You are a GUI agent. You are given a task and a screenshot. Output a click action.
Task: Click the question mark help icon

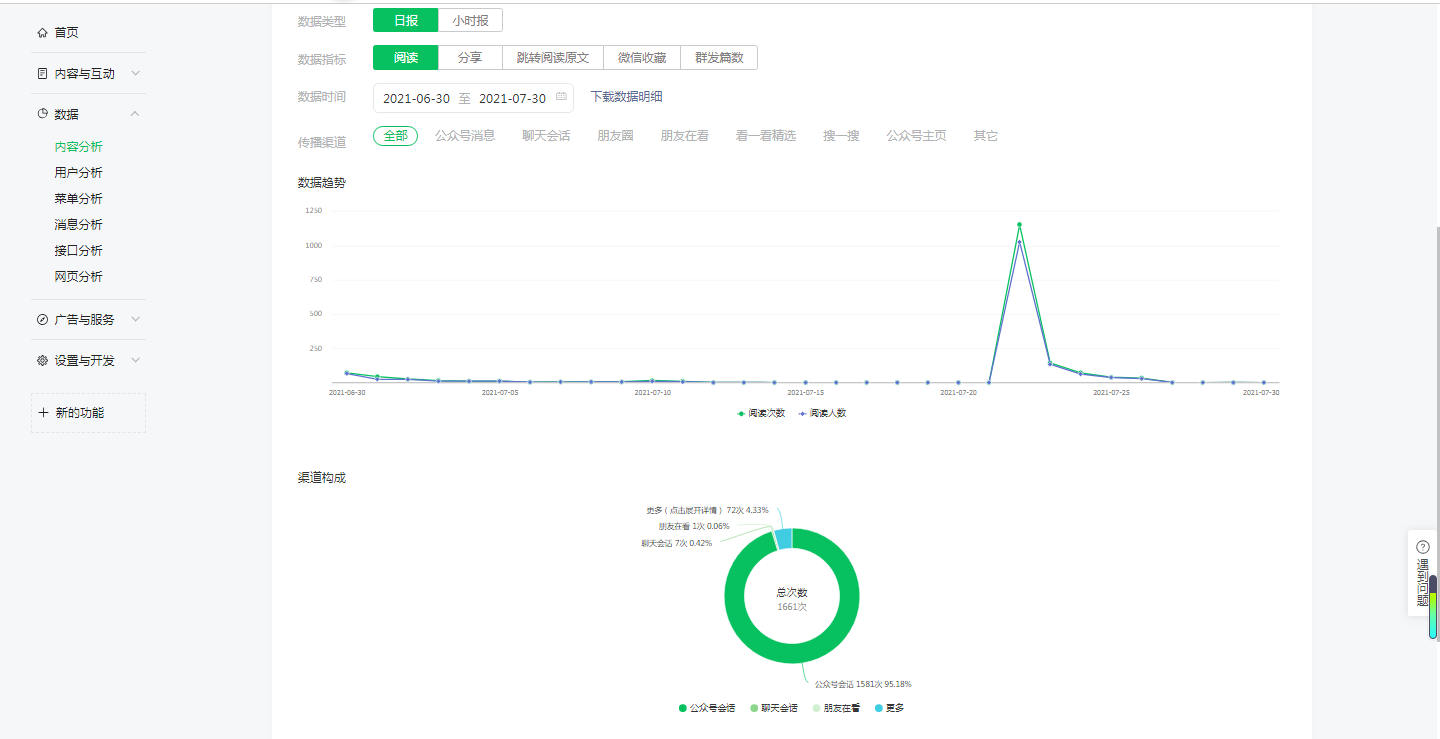click(x=1423, y=547)
